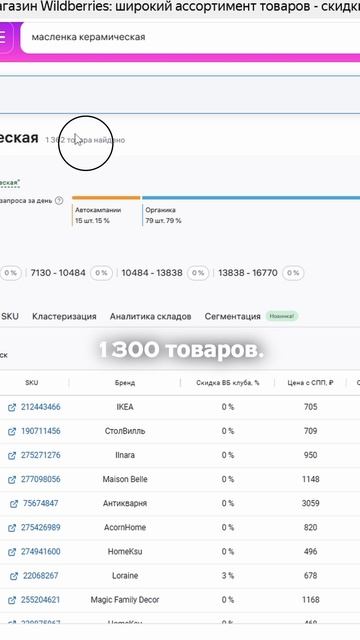Open SKU link 277098056
The width and height of the screenshot is (360, 640).
pos(40,479)
